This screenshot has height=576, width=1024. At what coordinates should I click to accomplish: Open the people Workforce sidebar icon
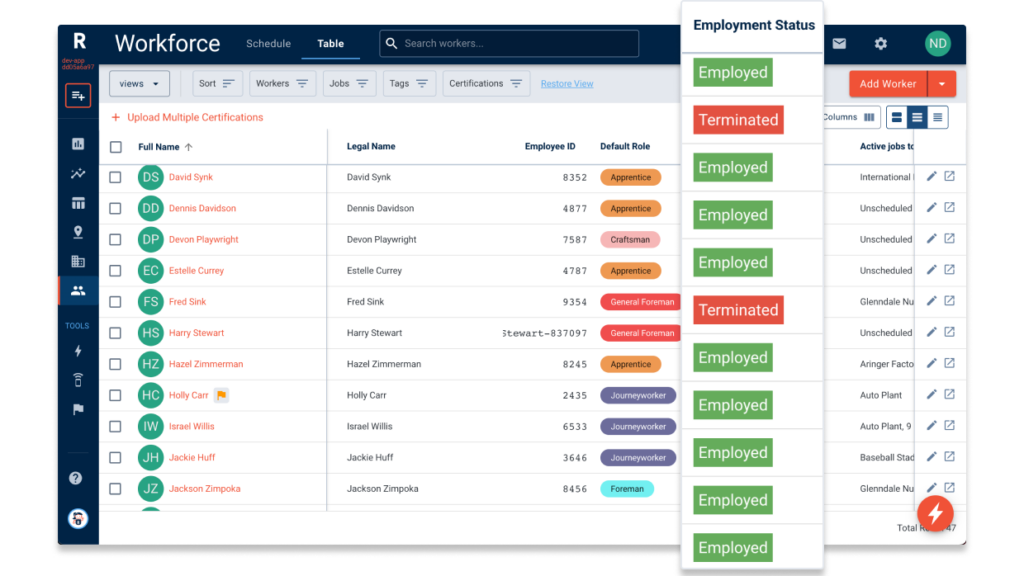point(78,291)
